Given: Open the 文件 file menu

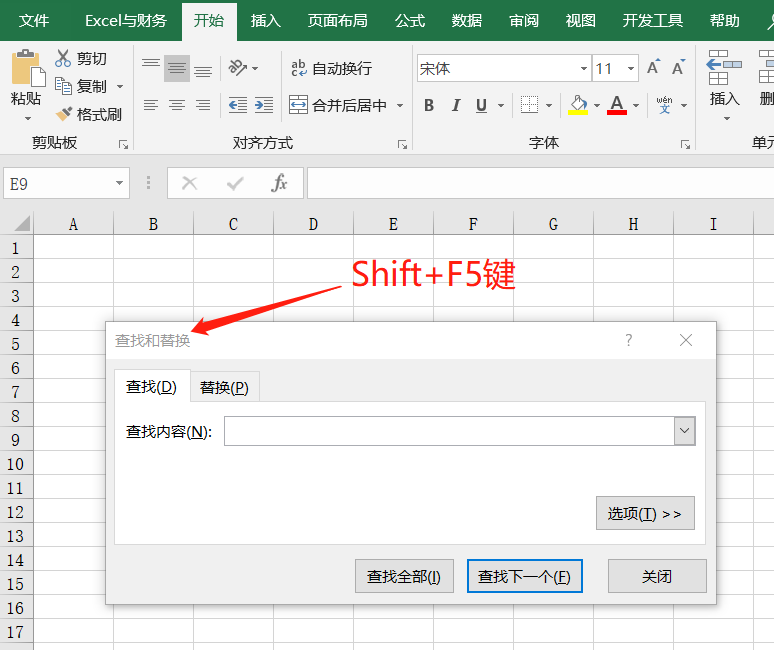Looking at the screenshot, I should [x=34, y=21].
